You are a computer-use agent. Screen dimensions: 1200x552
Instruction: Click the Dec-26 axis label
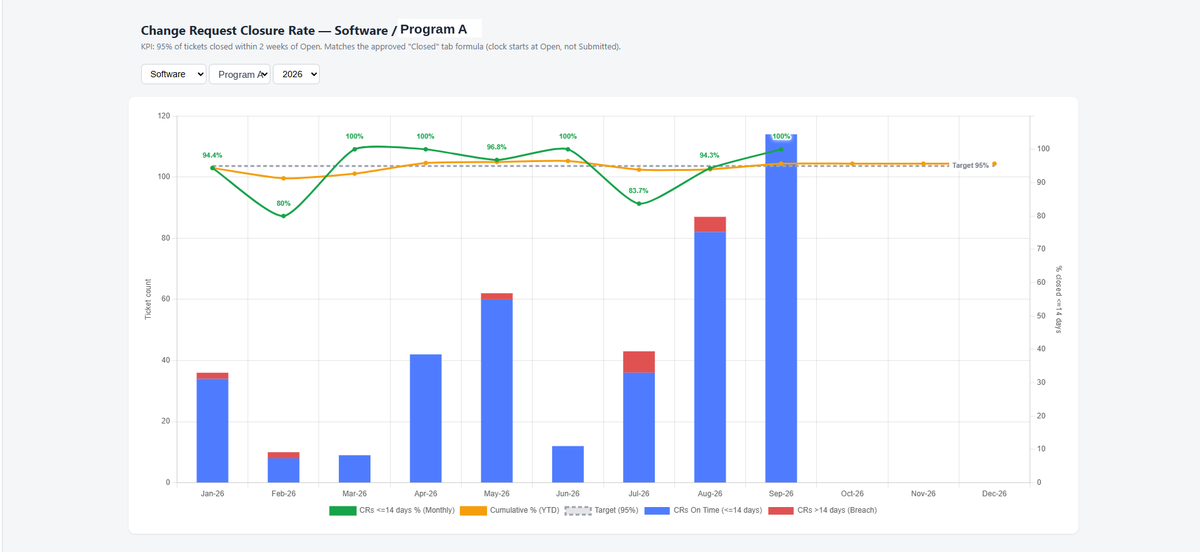(994, 494)
